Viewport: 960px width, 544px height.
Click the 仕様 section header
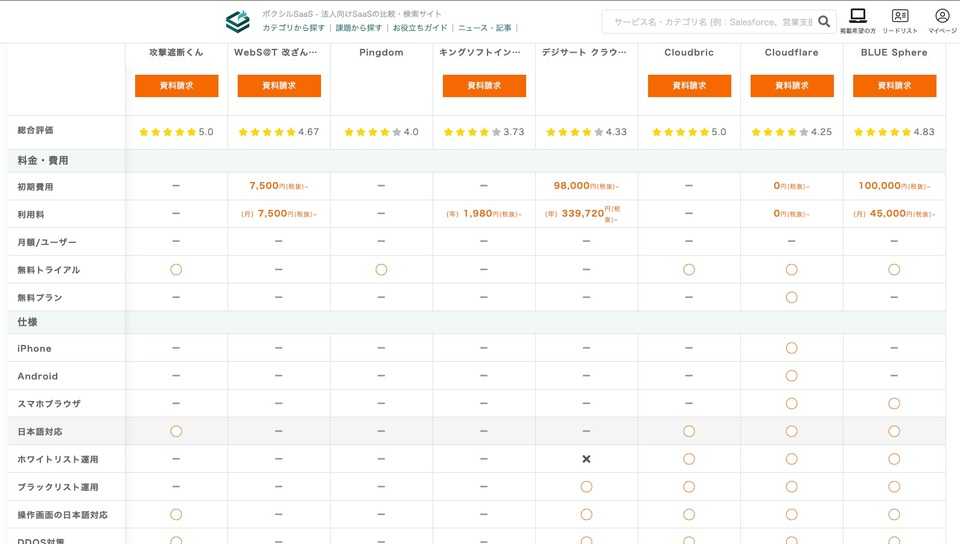28,322
